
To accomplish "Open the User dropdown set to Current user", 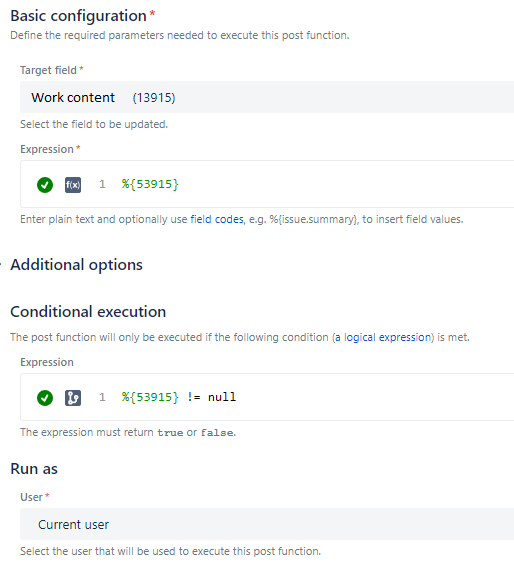I will click(267, 524).
